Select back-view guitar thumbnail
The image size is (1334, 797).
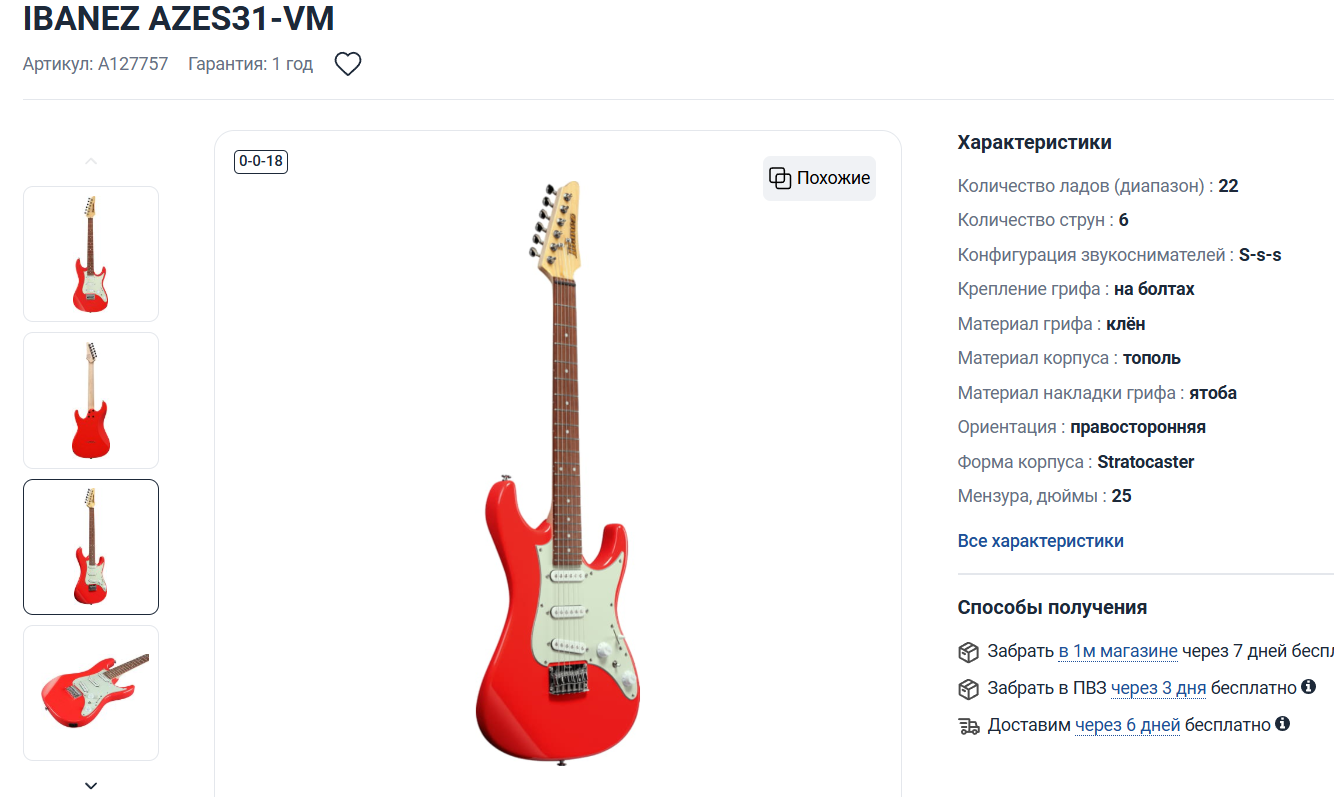point(91,400)
